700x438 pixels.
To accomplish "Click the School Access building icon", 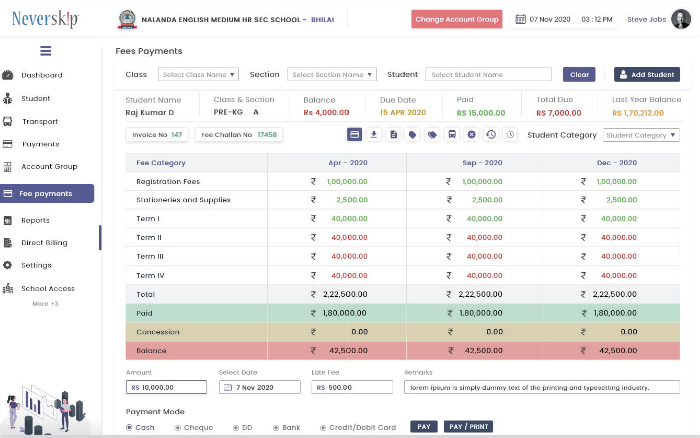I will point(8,288).
